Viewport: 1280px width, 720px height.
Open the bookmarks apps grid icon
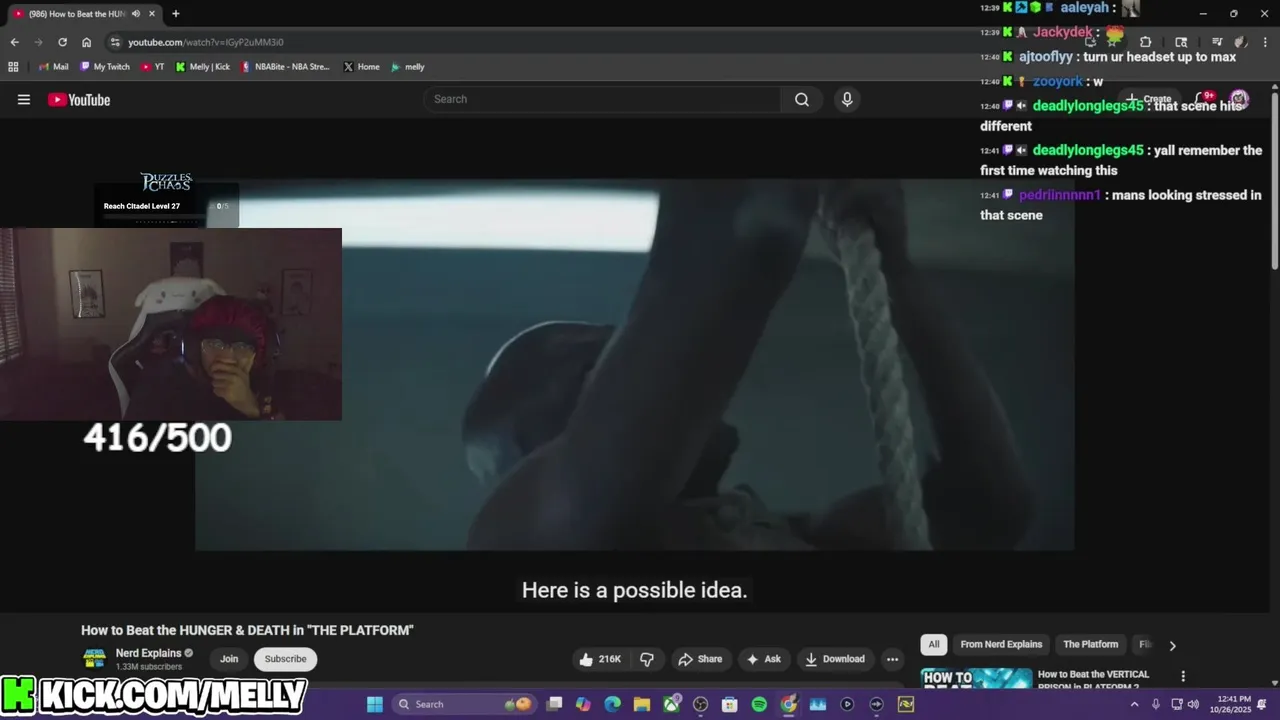click(x=13, y=67)
